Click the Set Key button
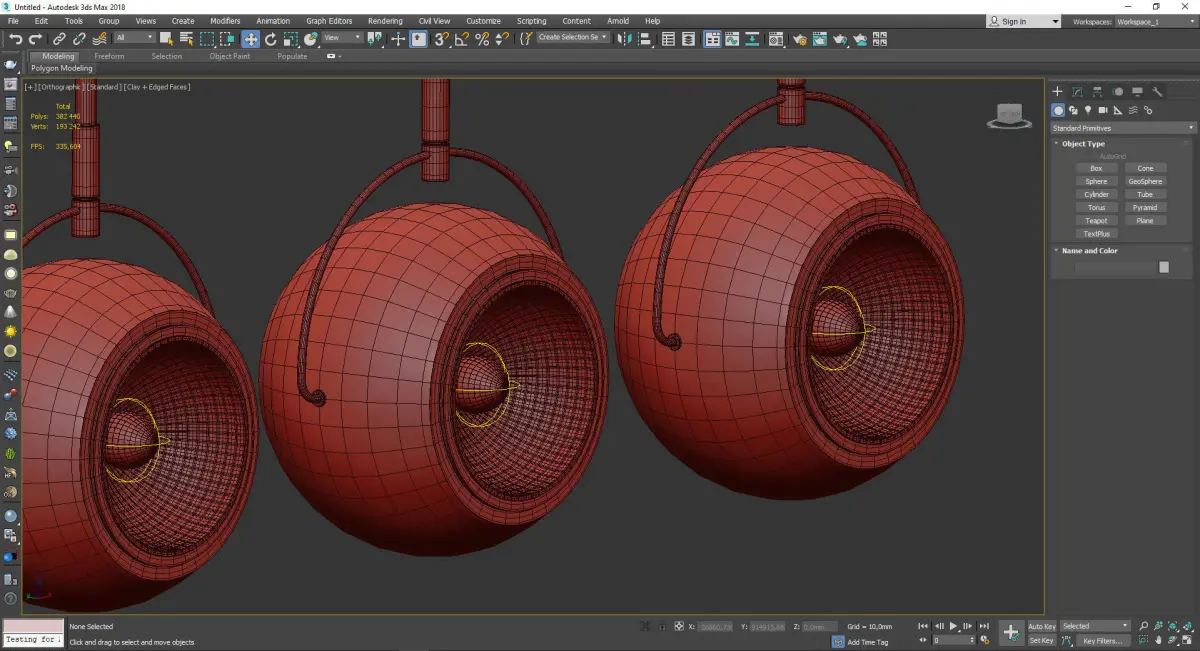Viewport: 1200px width, 651px height. pyautogui.click(x=1042, y=640)
